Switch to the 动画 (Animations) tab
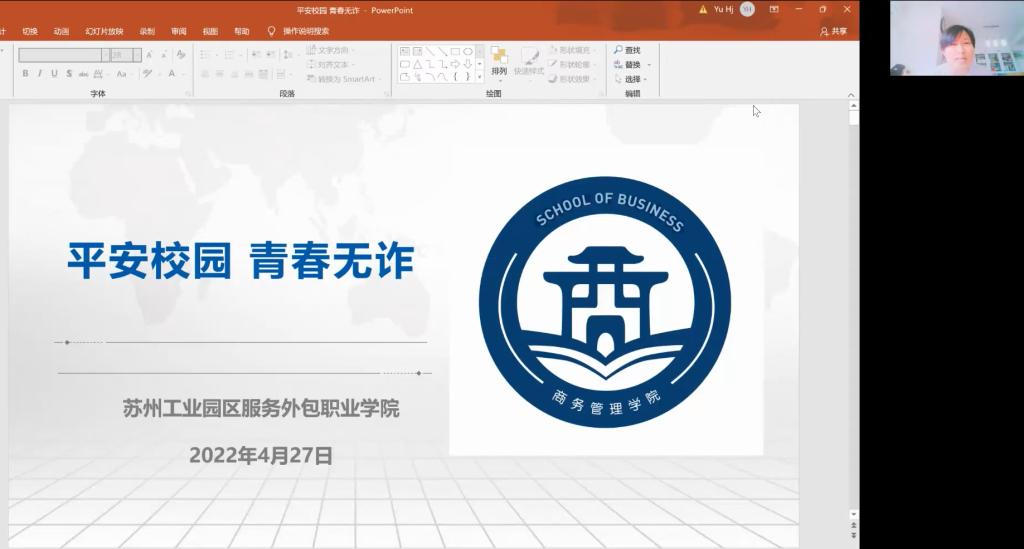 pyautogui.click(x=62, y=31)
